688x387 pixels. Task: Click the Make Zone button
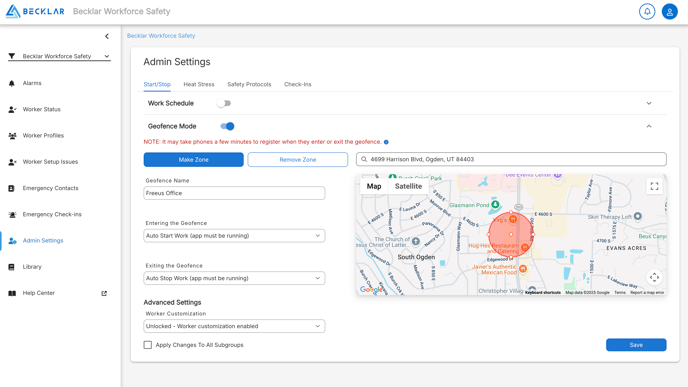(194, 160)
